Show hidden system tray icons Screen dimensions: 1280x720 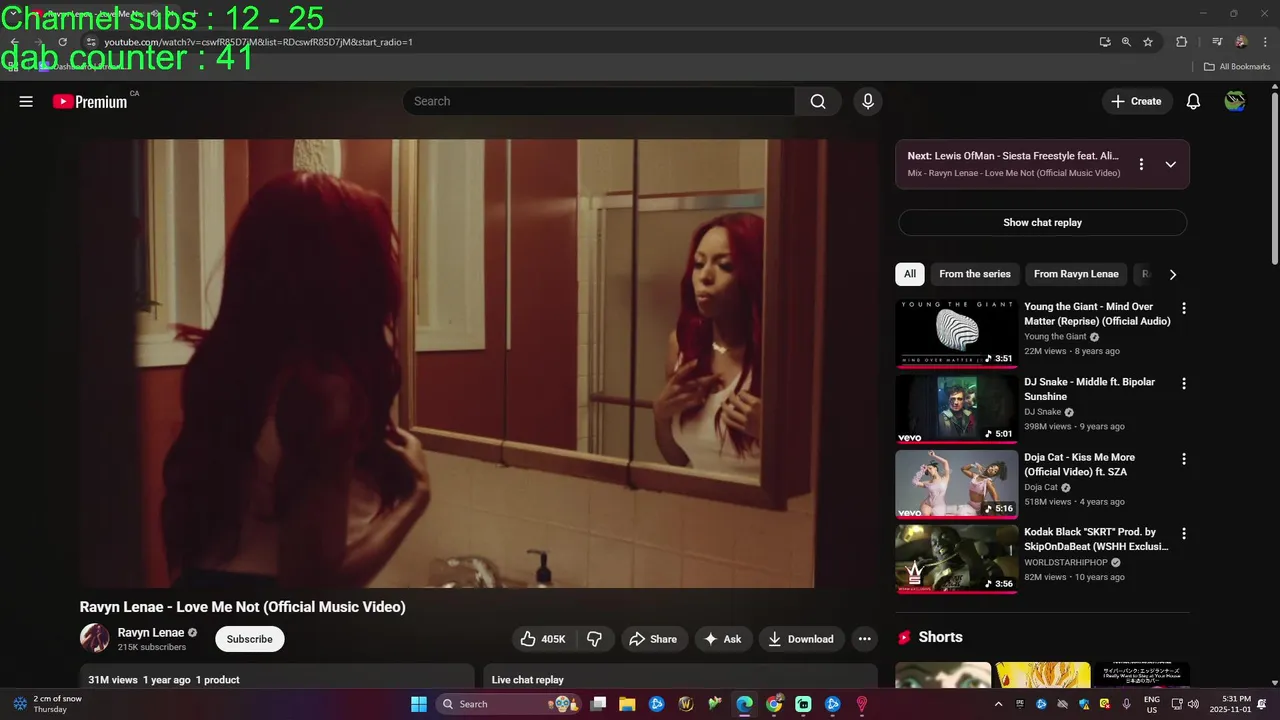tap(998, 704)
